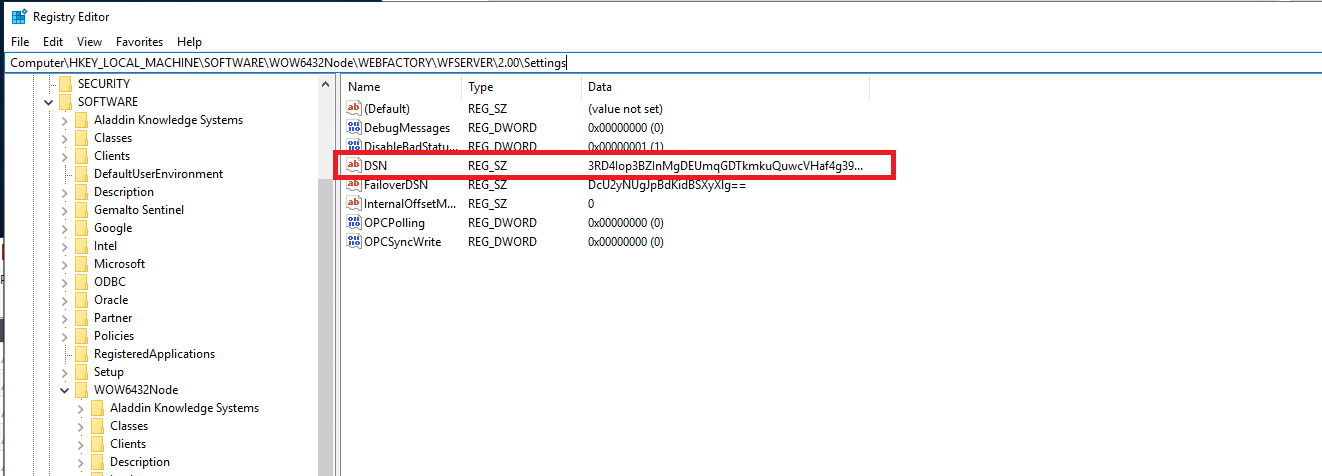The height and width of the screenshot is (476, 1322).
Task: Click the Microsoft key folder icon
Action: coord(81,264)
